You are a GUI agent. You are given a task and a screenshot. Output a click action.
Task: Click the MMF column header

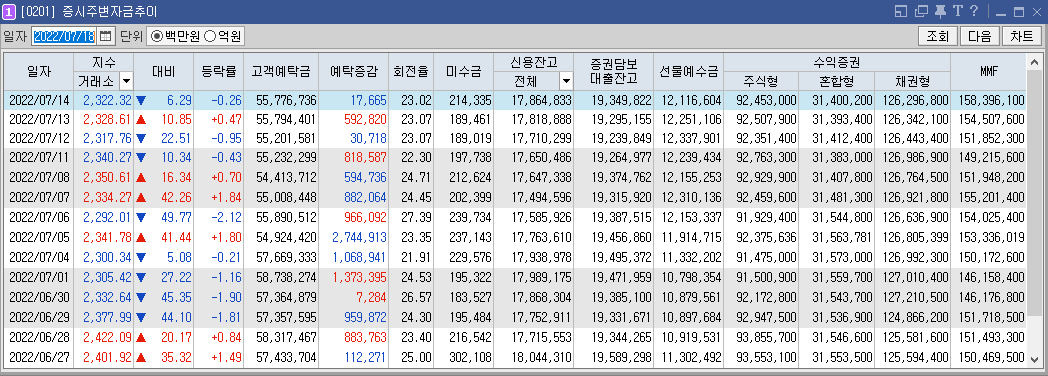pyautogui.click(x=989, y=72)
